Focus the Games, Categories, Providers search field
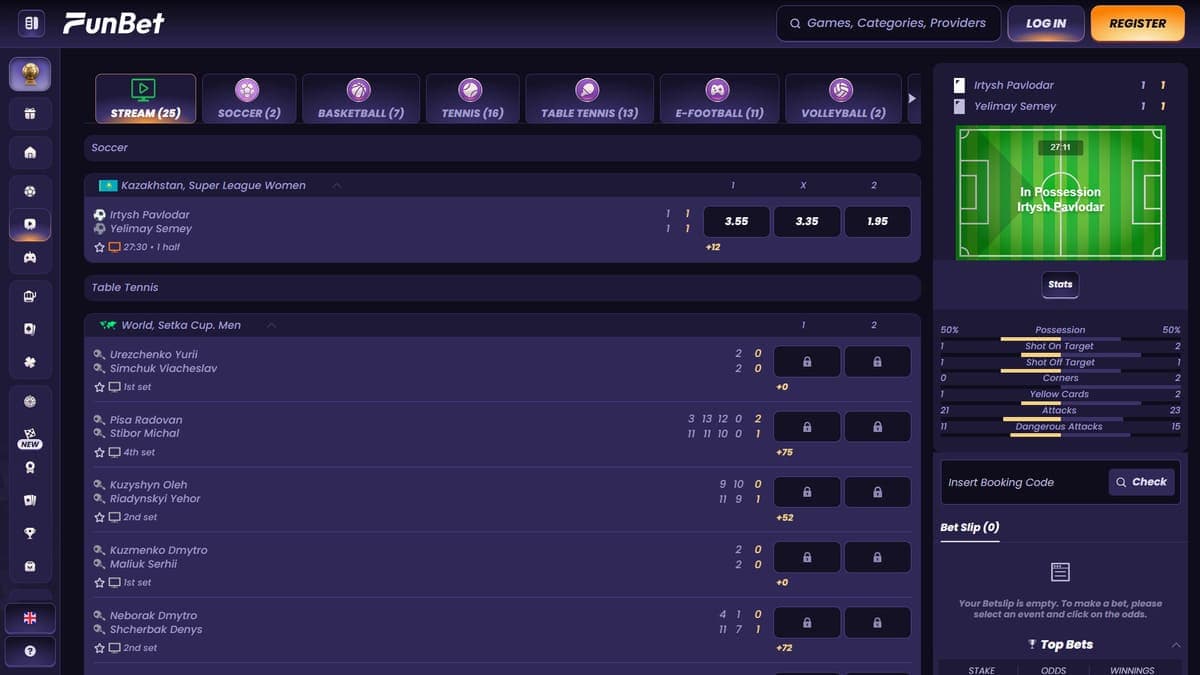This screenshot has height=675, width=1200. coord(888,23)
